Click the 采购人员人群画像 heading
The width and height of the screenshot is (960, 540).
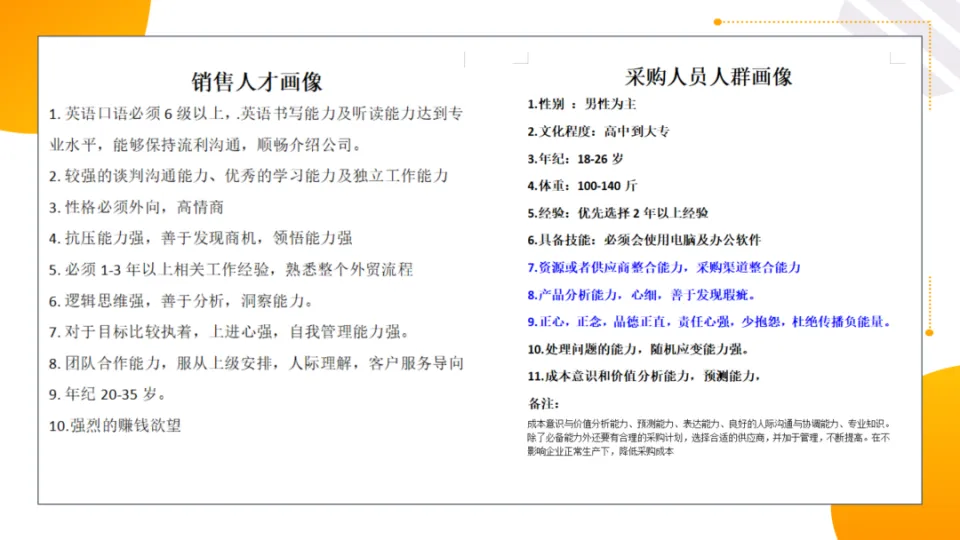tap(708, 77)
